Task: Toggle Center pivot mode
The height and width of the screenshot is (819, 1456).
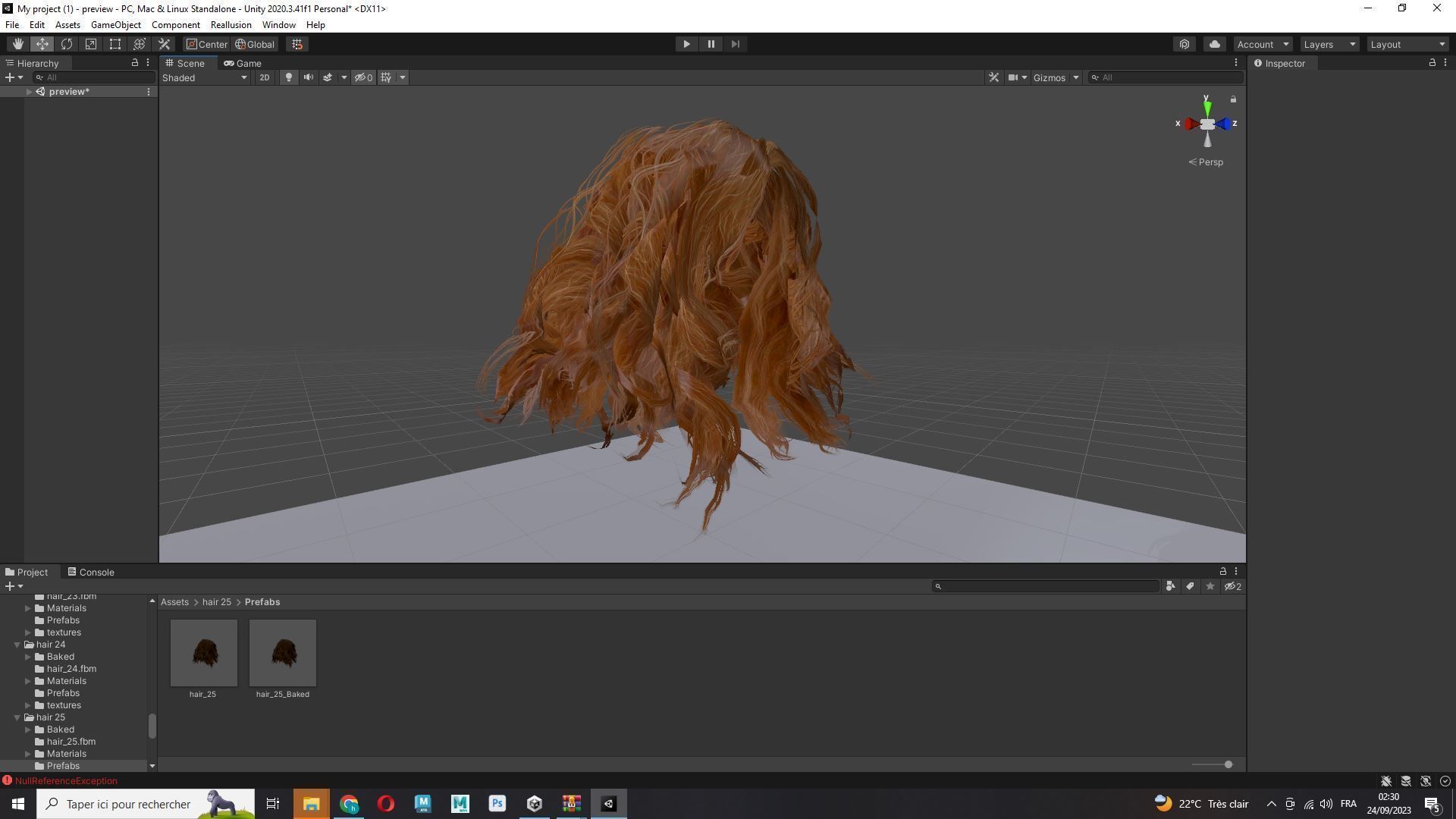Action: [207, 44]
